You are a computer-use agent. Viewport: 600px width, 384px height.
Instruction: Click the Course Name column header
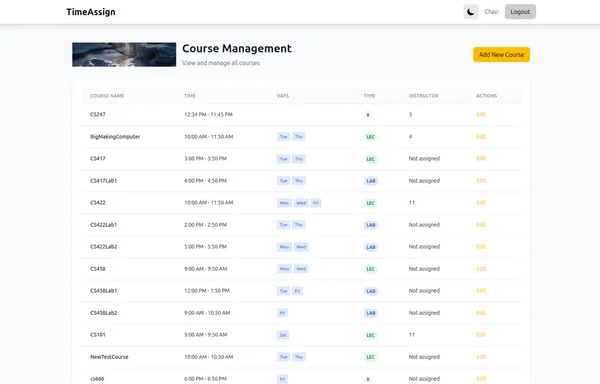(107, 96)
